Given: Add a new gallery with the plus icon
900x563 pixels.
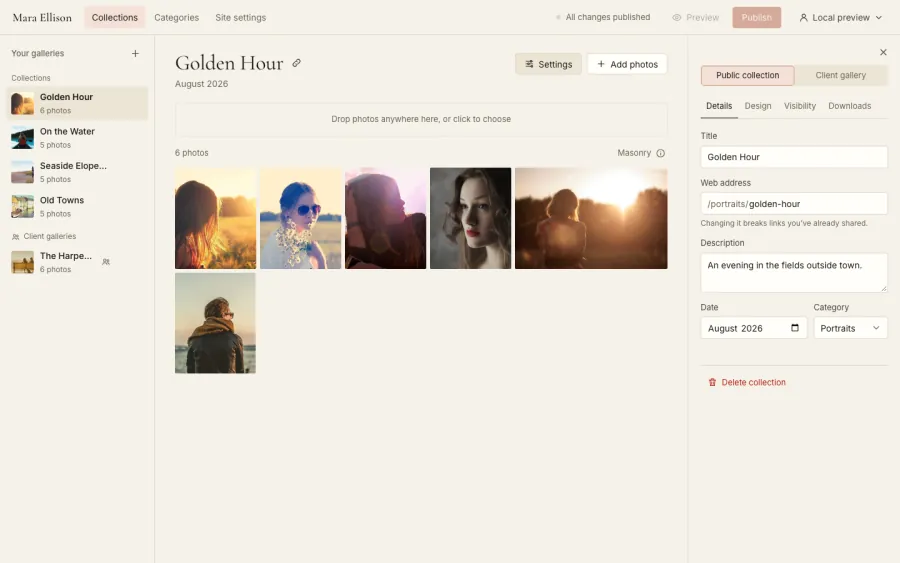Looking at the screenshot, I should coord(135,53).
